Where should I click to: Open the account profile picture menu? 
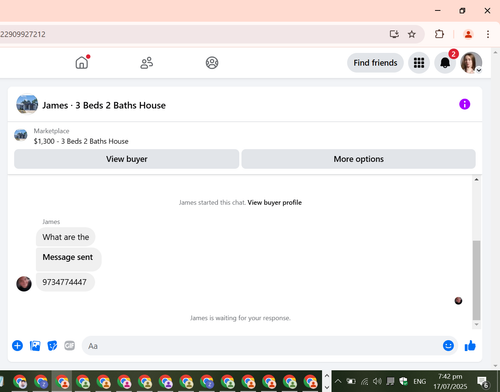point(471,63)
